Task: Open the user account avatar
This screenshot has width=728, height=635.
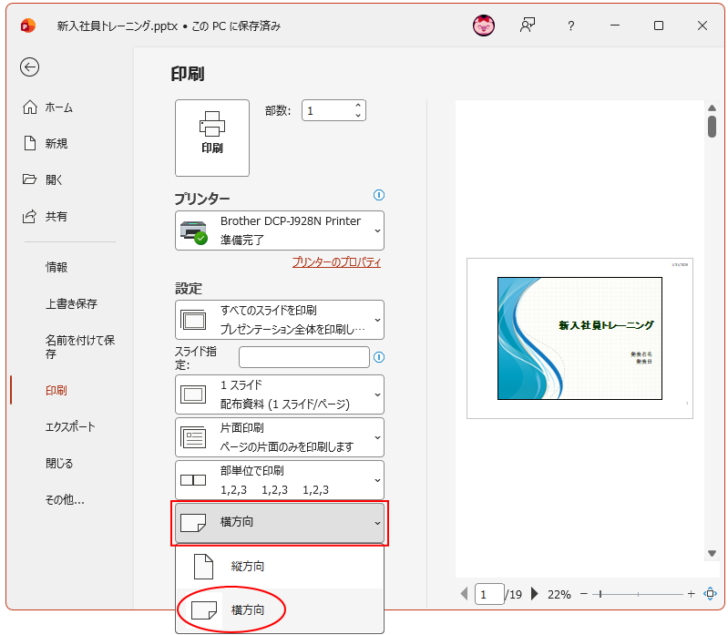Action: (483, 26)
